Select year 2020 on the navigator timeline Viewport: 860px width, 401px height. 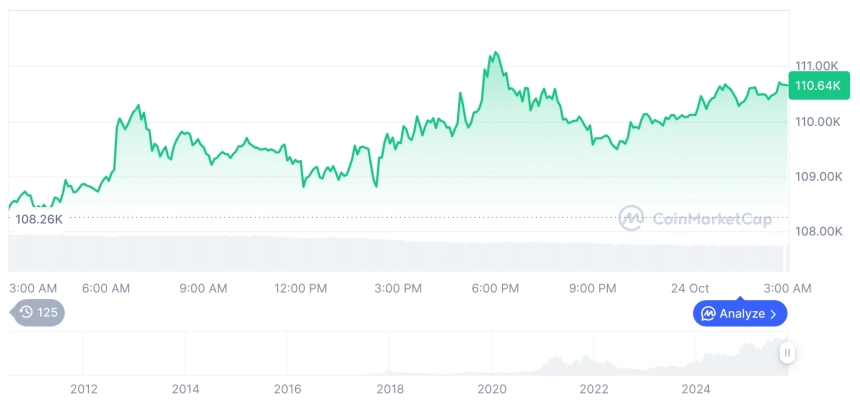coord(491,388)
